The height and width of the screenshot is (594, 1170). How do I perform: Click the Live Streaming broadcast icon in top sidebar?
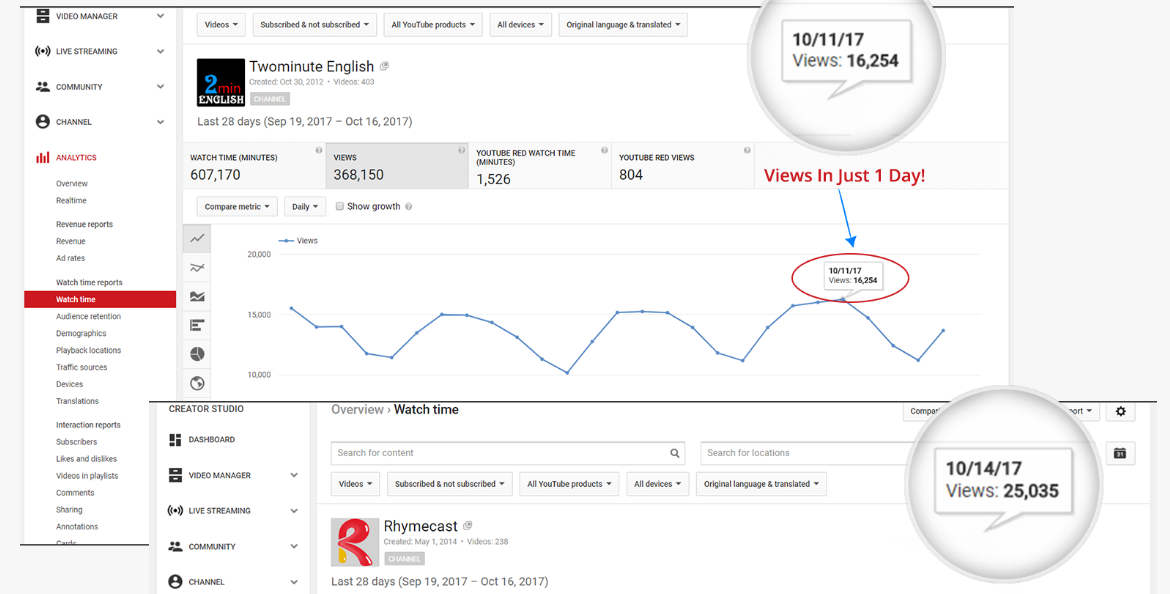(43, 51)
